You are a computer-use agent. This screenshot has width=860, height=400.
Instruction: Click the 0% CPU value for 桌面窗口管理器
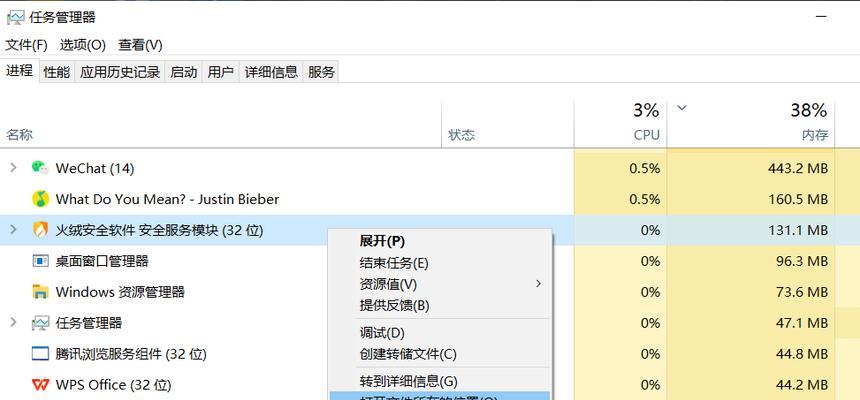650,261
